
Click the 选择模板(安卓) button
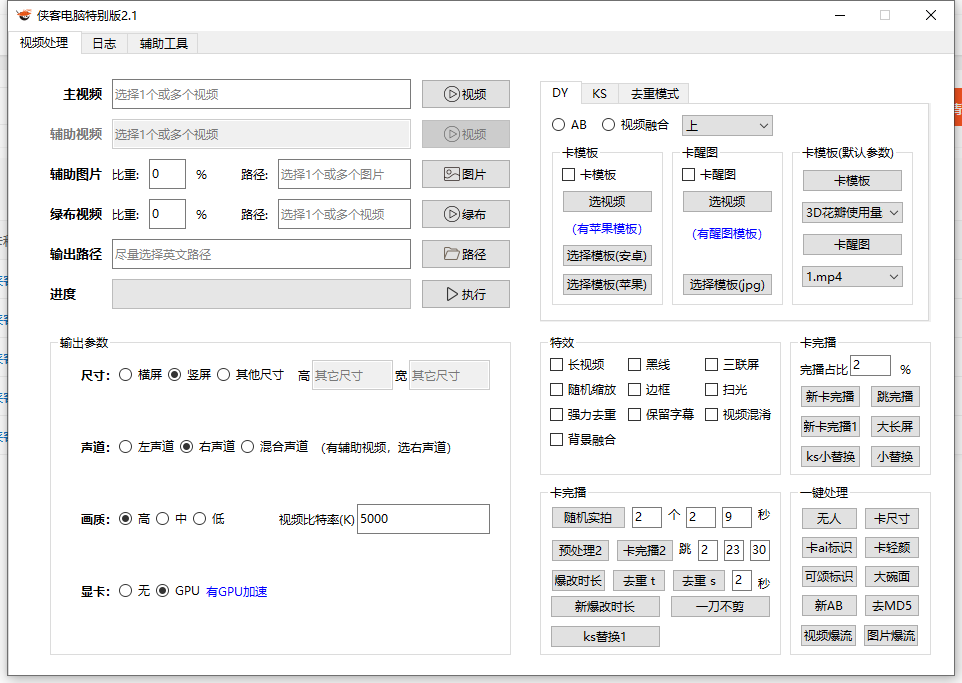607,255
